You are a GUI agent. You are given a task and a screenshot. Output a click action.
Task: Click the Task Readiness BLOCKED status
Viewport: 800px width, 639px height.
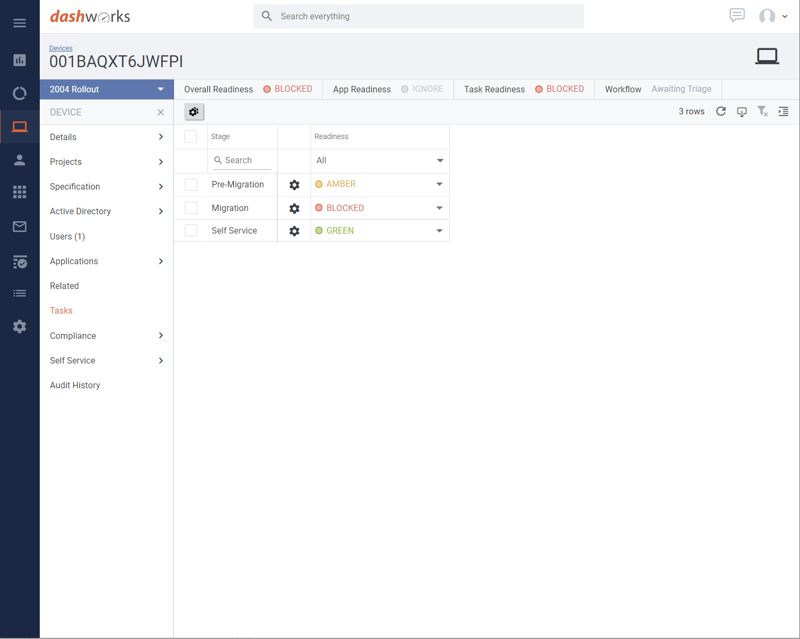click(x=559, y=89)
